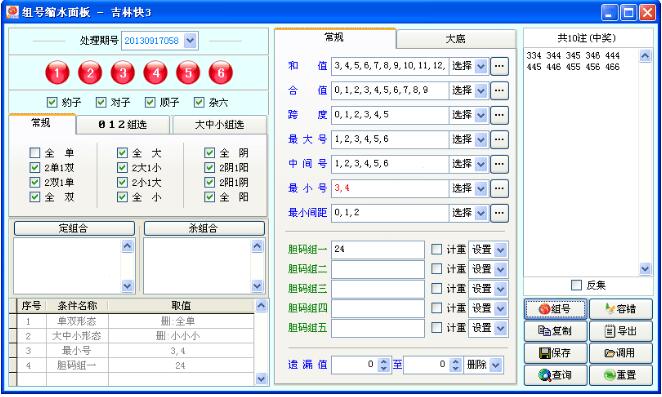Screen dimensions: 662x397
Task: Enable the 全单 checkbox
Action: (35, 152)
